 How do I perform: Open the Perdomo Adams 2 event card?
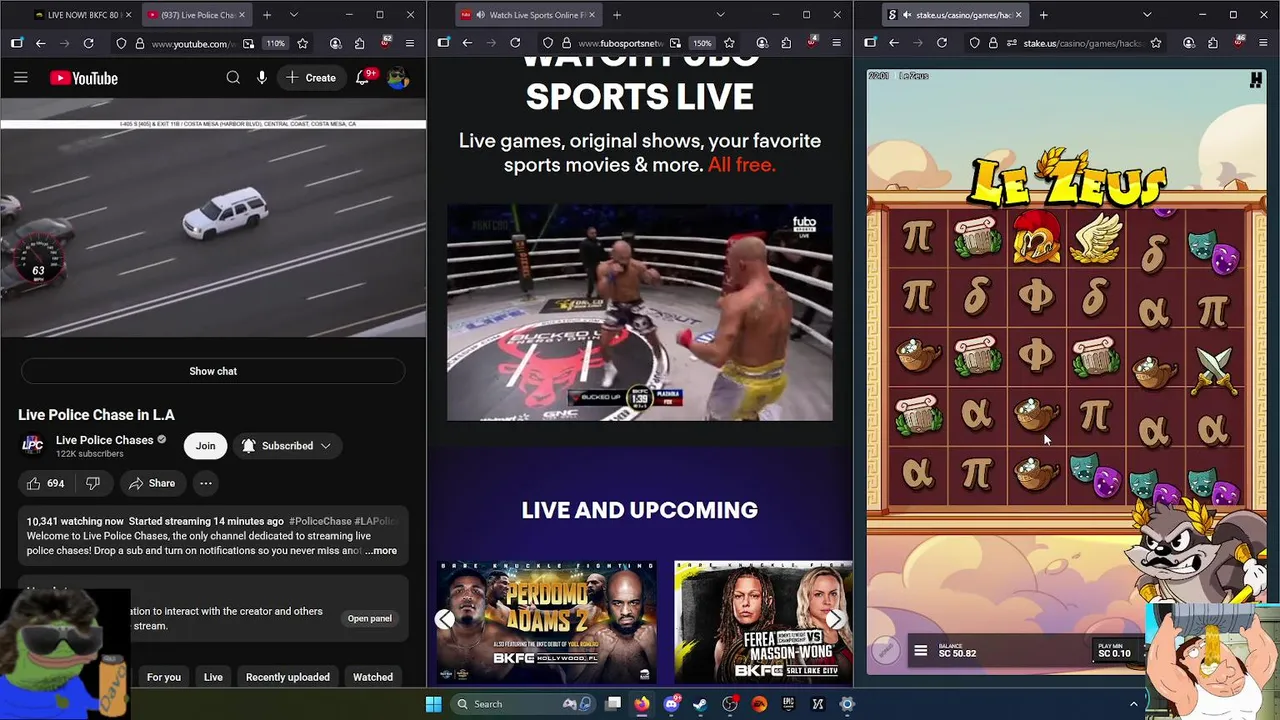547,622
